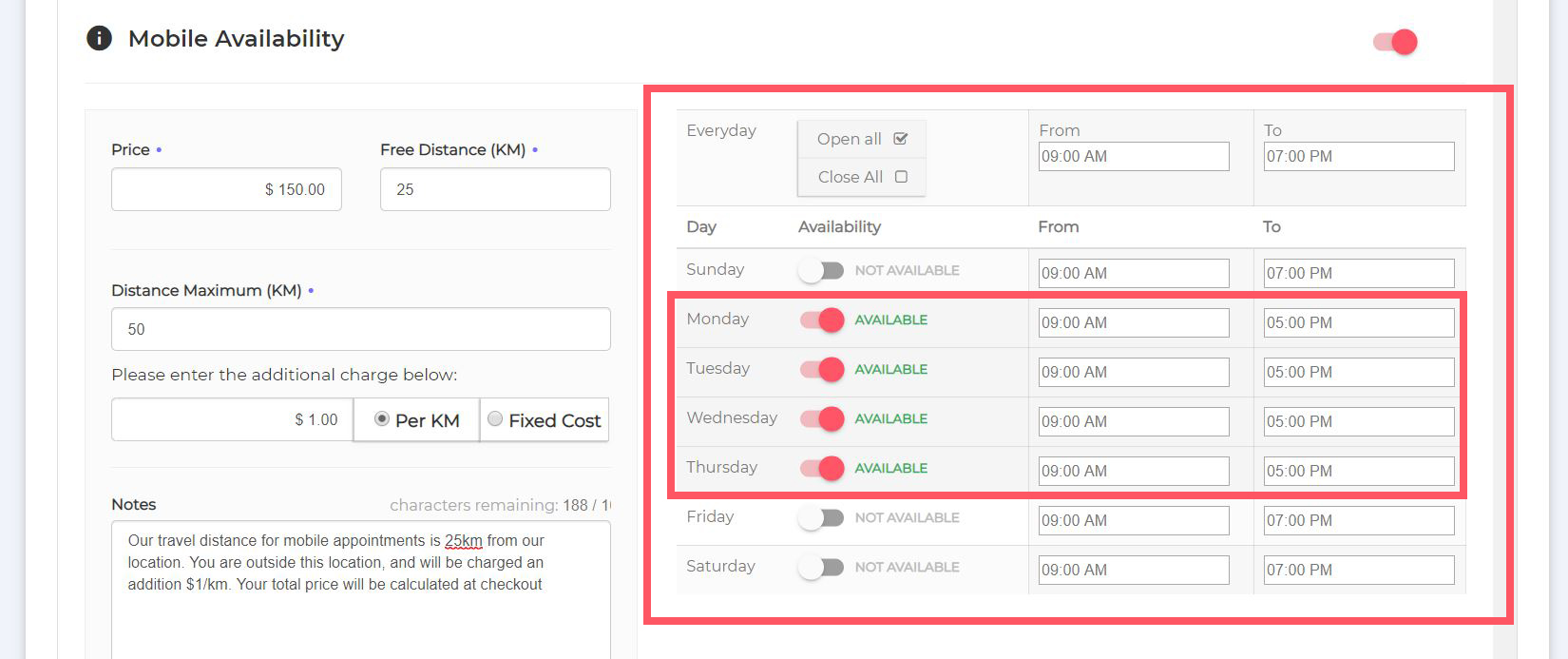Click the additional charge amount field
Image resolution: width=1568 pixels, height=659 pixels.
click(x=232, y=419)
